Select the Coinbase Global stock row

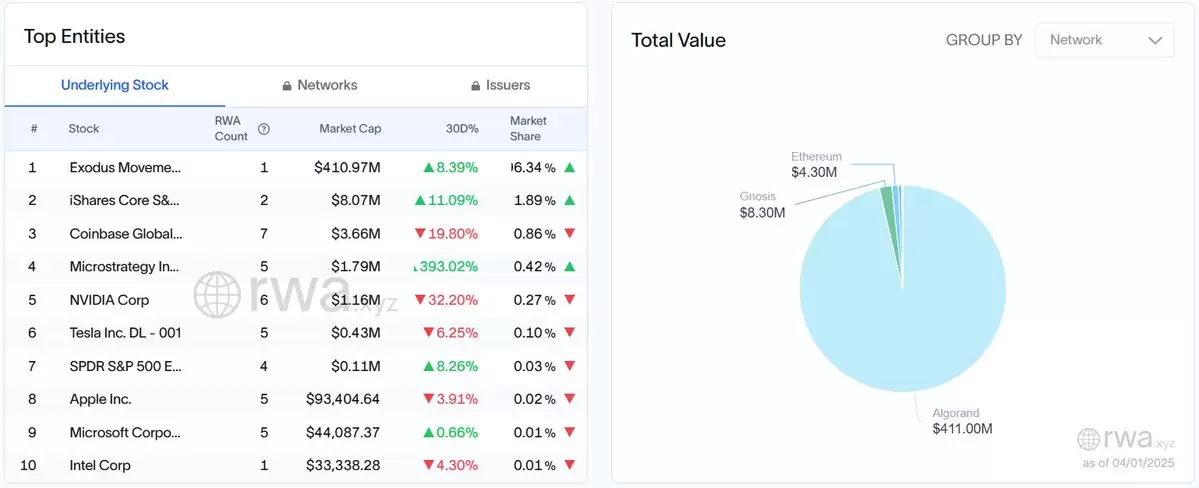pyautogui.click(x=296, y=233)
